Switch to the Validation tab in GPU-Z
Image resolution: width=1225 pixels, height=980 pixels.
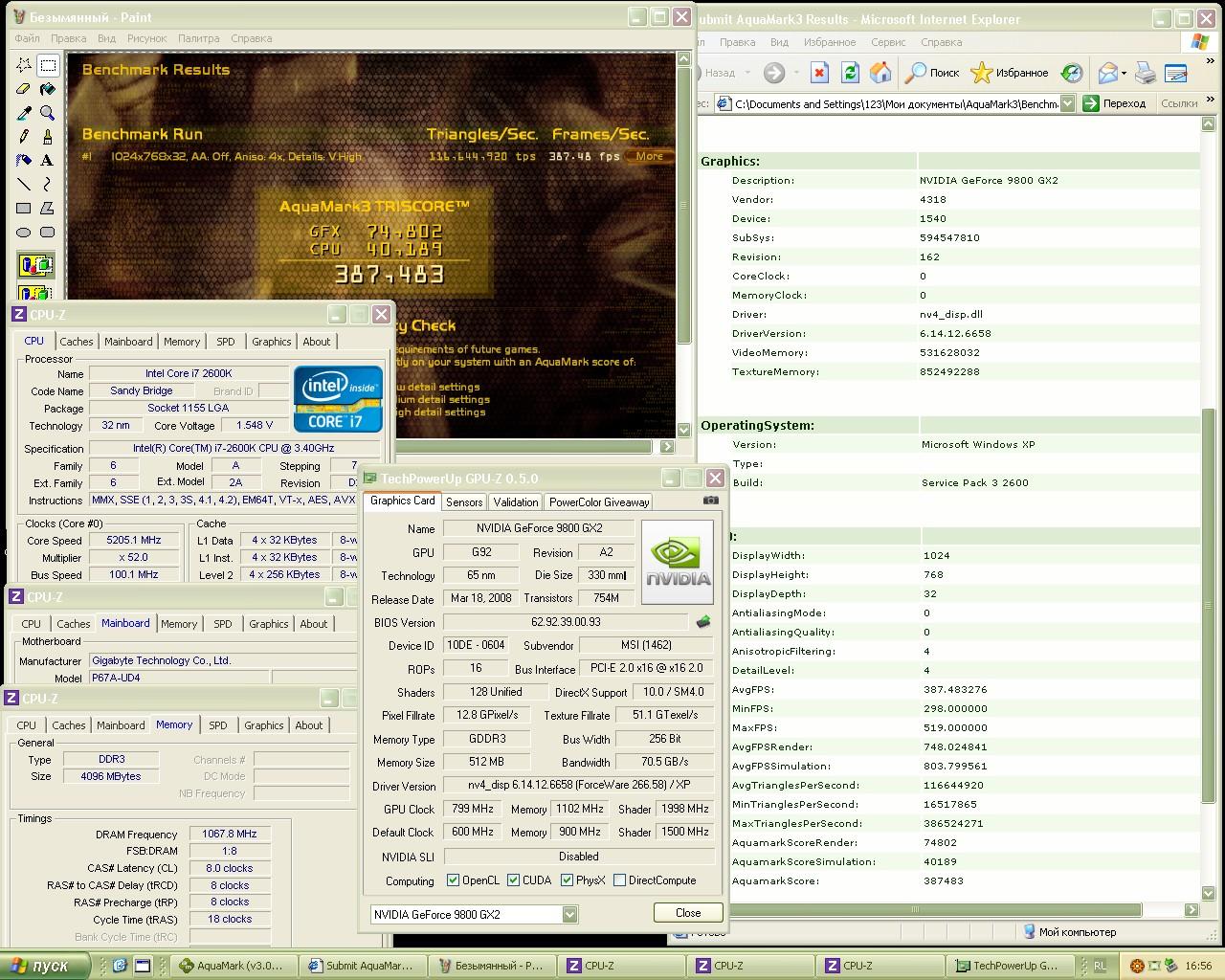[x=516, y=501]
